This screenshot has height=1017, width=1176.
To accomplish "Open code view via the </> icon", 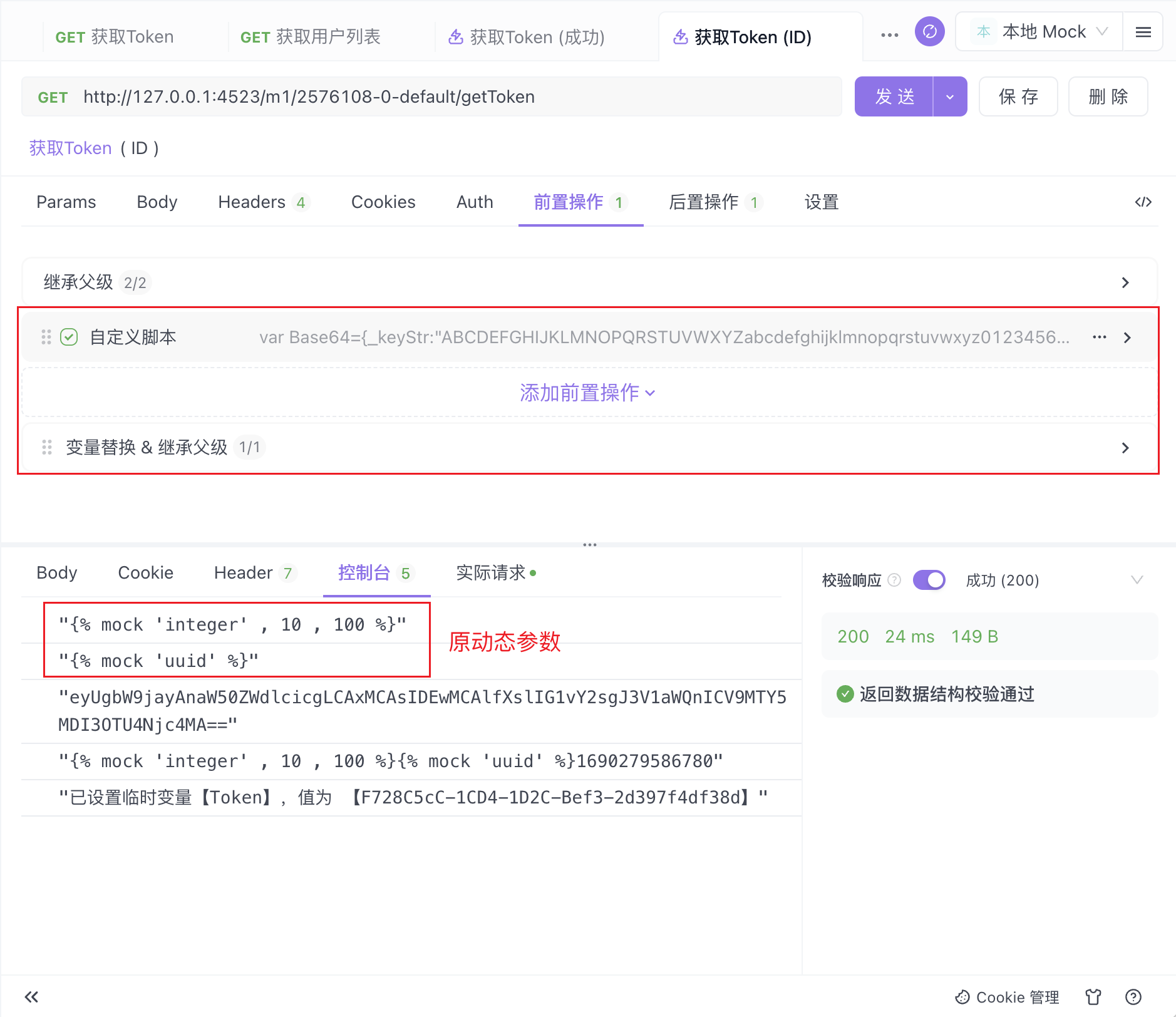I will click(x=1143, y=202).
